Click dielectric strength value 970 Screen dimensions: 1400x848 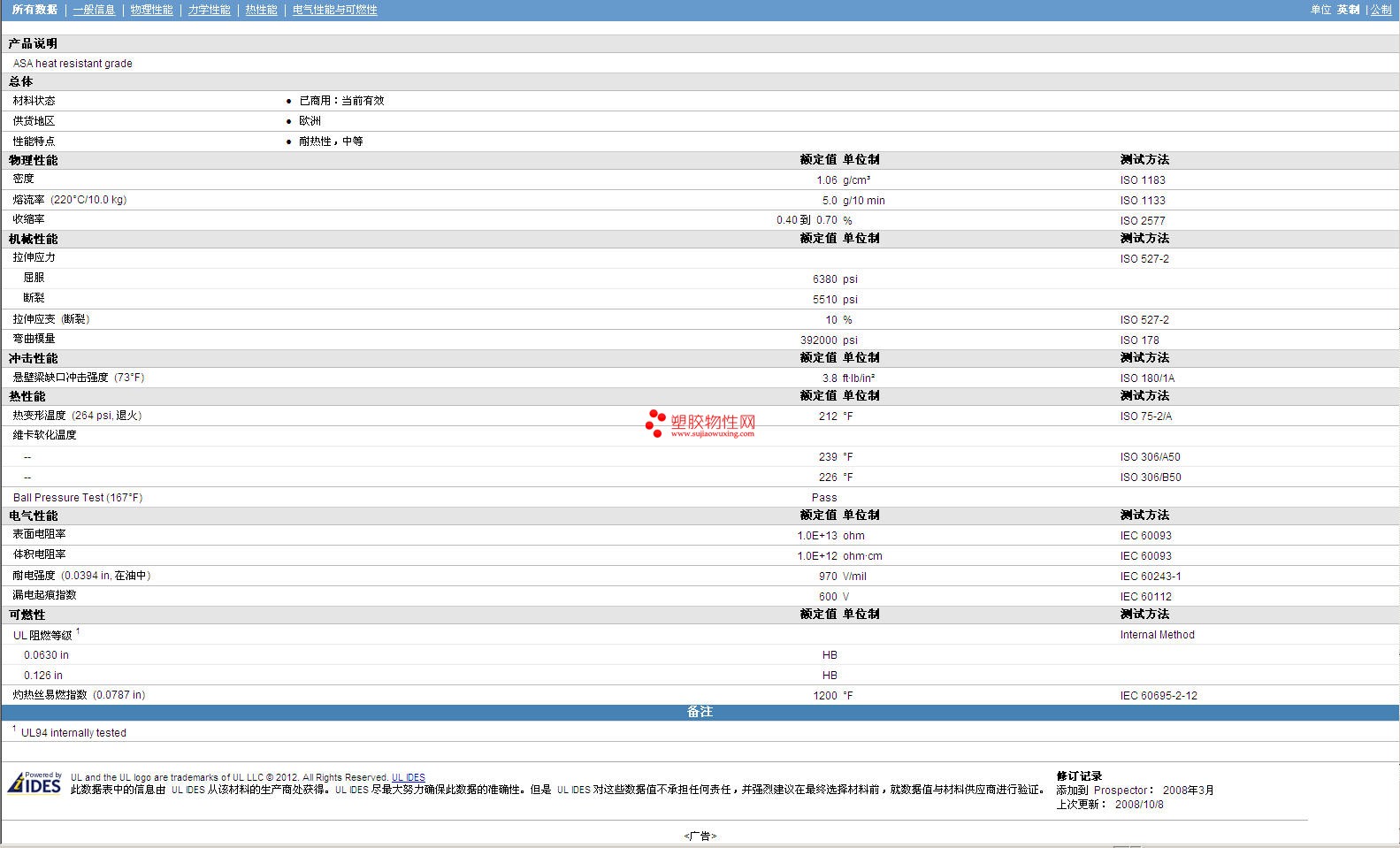click(x=828, y=577)
